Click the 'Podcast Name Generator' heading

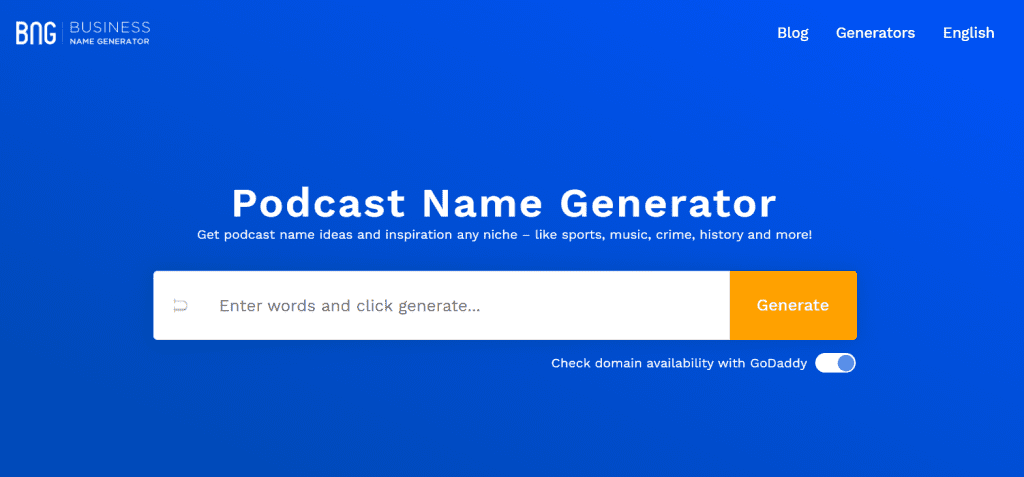504,203
